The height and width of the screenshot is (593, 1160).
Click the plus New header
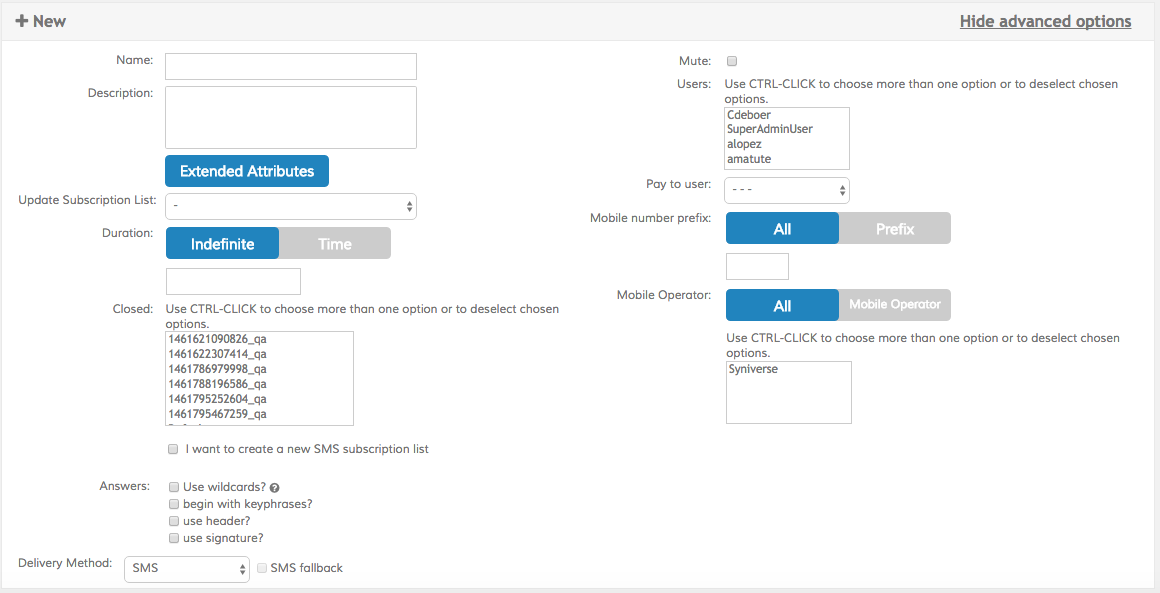pos(41,21)
